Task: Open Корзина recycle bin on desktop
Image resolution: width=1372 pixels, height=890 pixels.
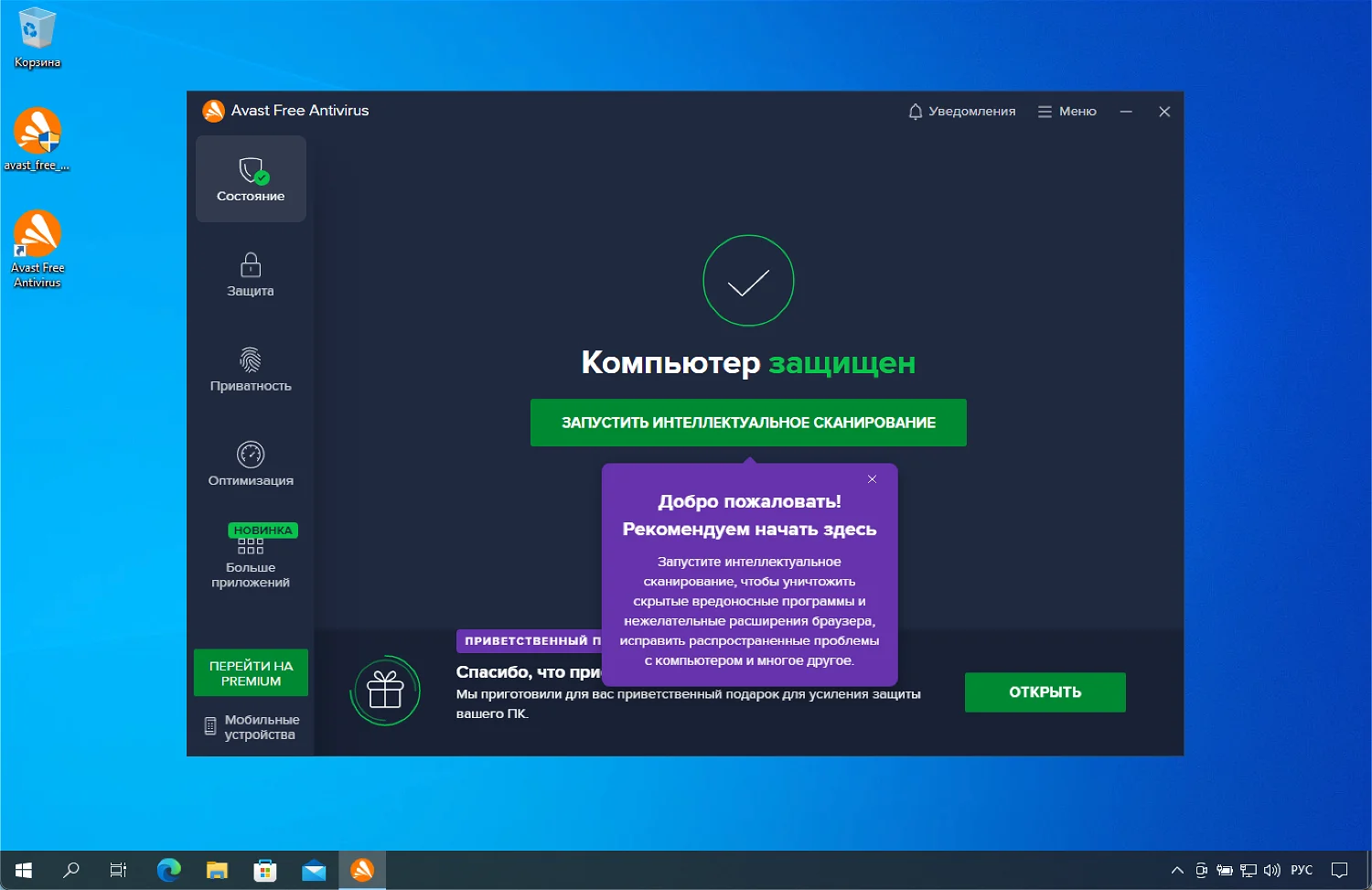Action: click(38, 37)
